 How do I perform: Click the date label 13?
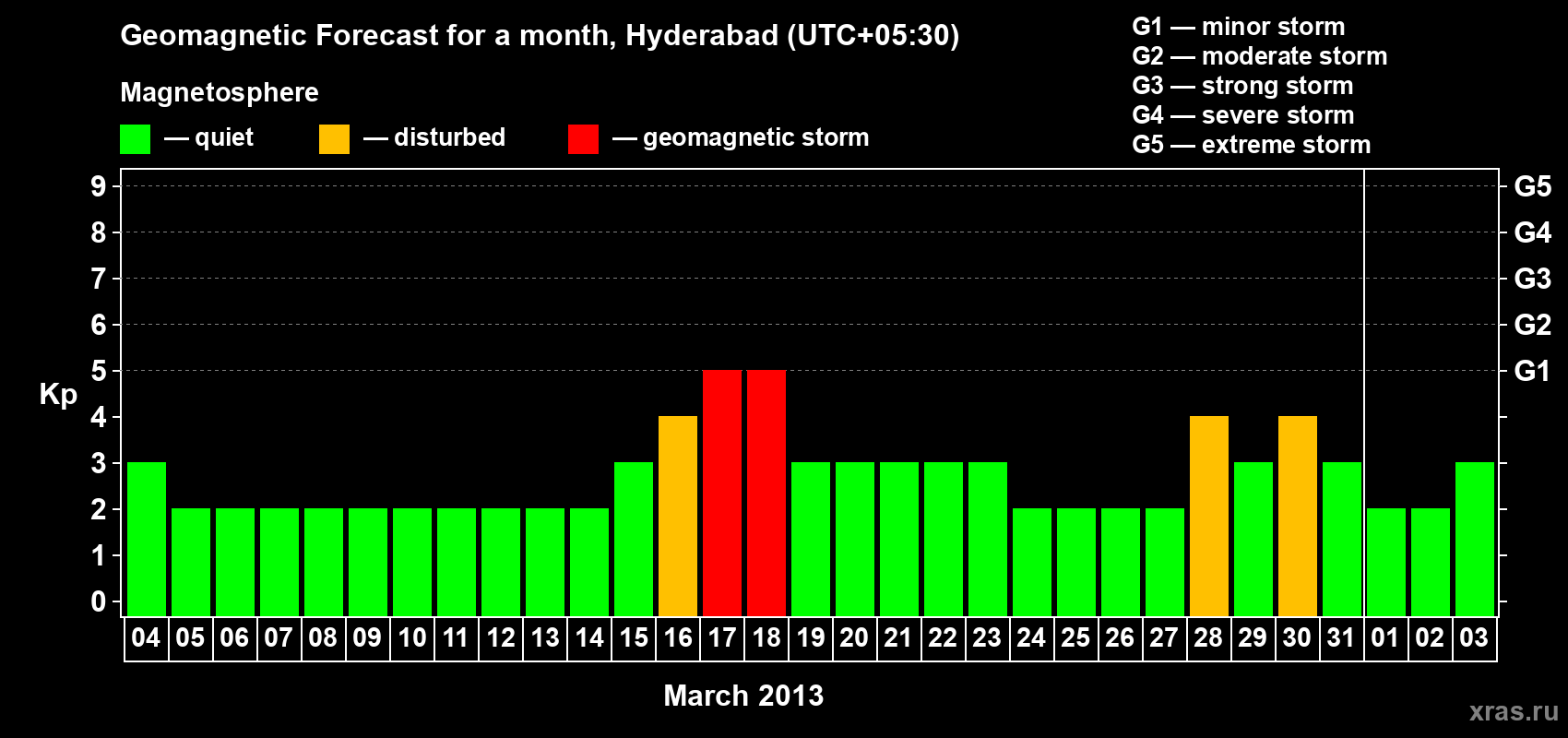(544, 637)
